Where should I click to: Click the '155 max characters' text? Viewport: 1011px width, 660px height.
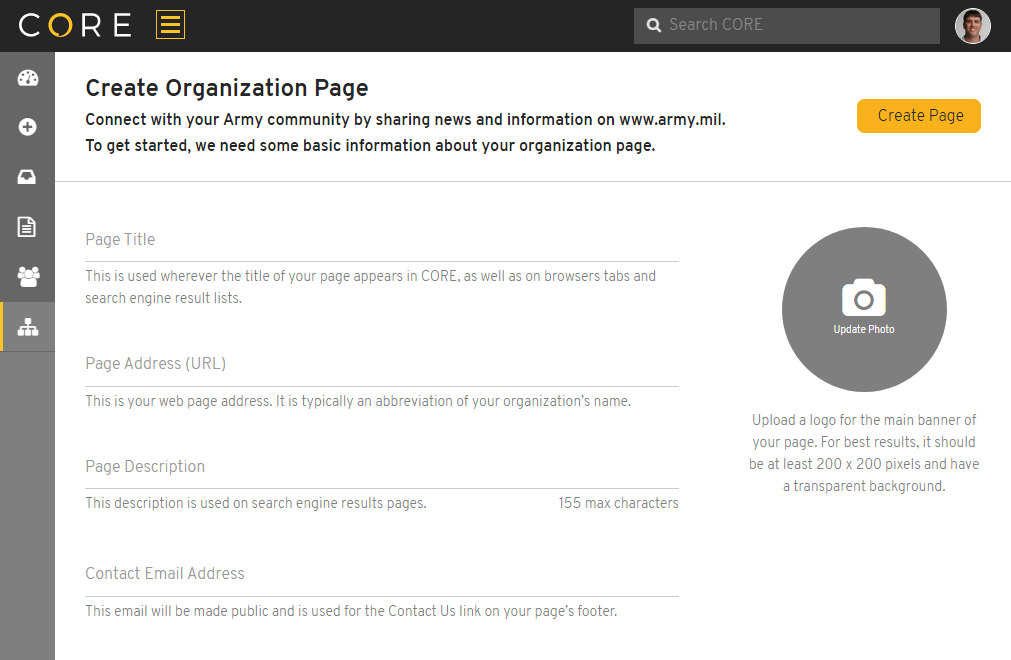[x=618, y=503]
